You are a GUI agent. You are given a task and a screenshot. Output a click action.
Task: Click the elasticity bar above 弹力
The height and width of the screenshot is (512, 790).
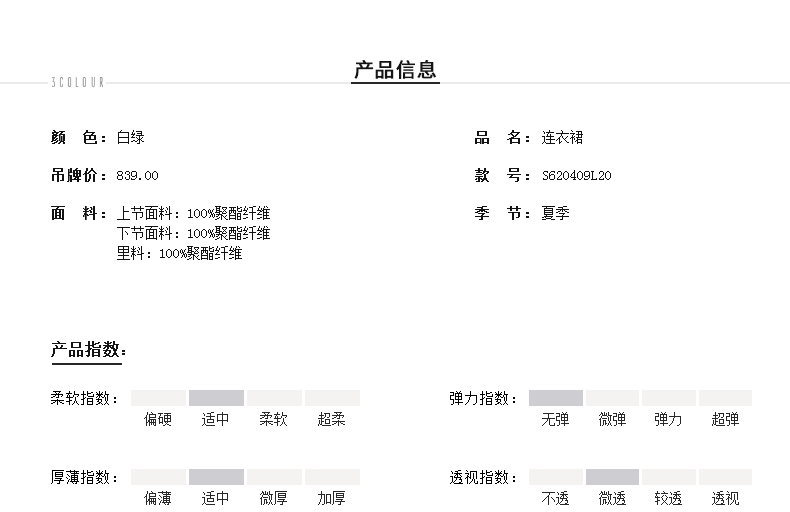pyautogui.click(x=669, y=398)
